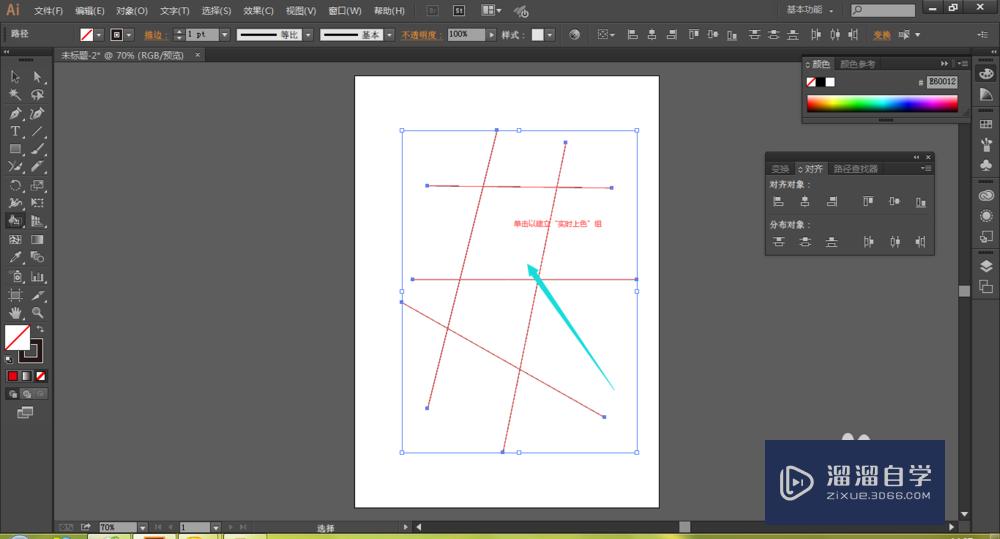Select the Scale tool
The width and height of the screenshot is (1000, 539).
click(38, 186)
